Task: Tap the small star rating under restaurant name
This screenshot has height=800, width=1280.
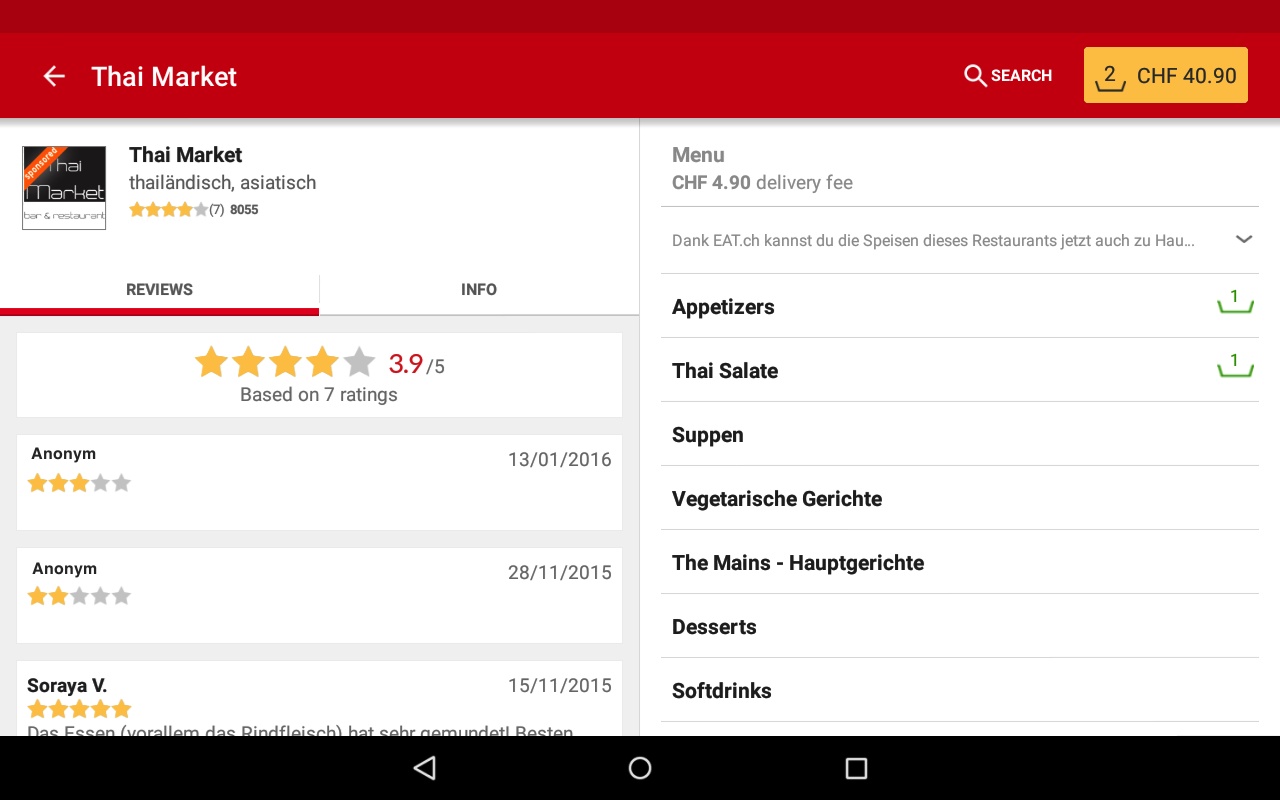Action: point(169,210)
